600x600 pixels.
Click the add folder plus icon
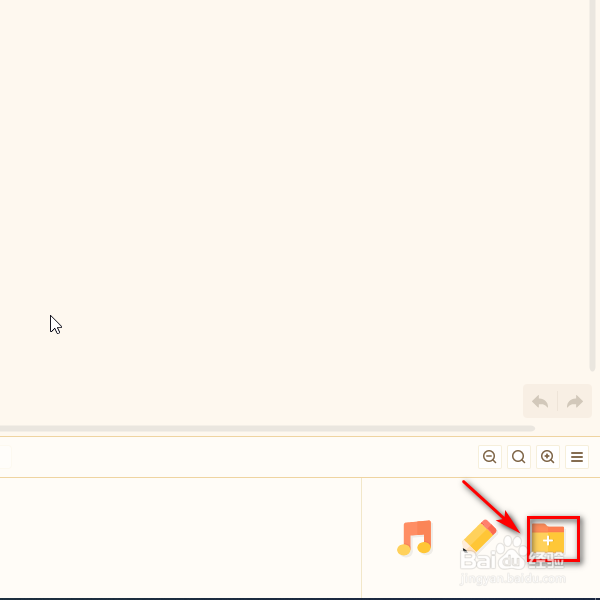[x=548, y=540]
